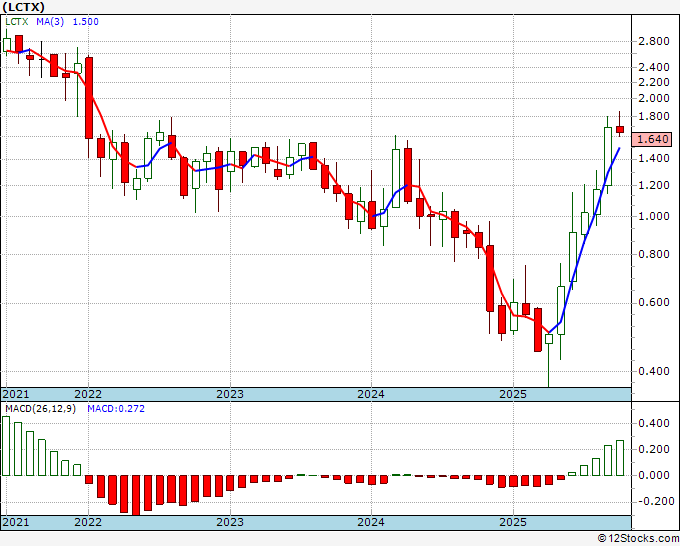Viewport: 680px width, 546px height.
Task: Select 2022 on the price chart time axis
Action: tap(88, 394)
